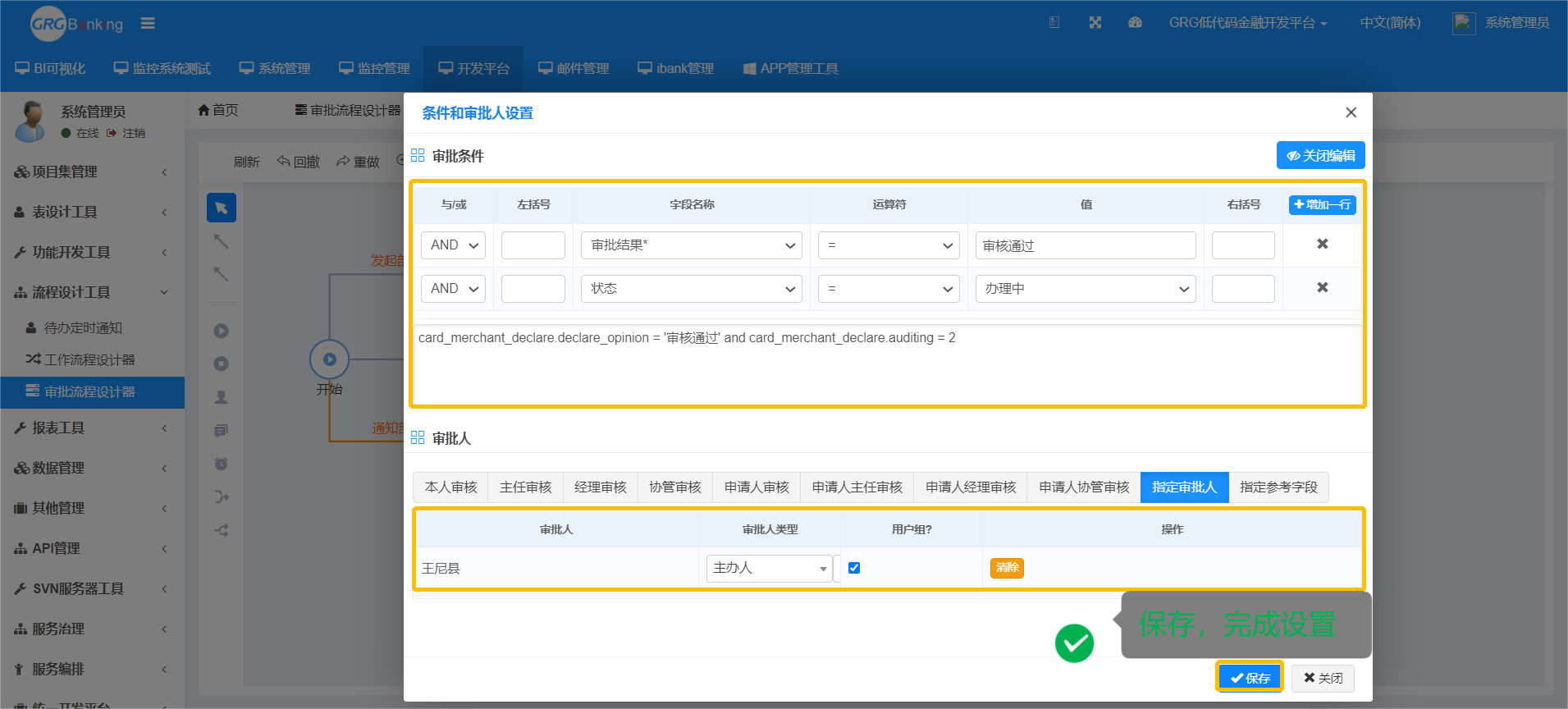1568x709 pixels.
Task: Expand 表设计工具 in sidebar
Action: [92, 212]
